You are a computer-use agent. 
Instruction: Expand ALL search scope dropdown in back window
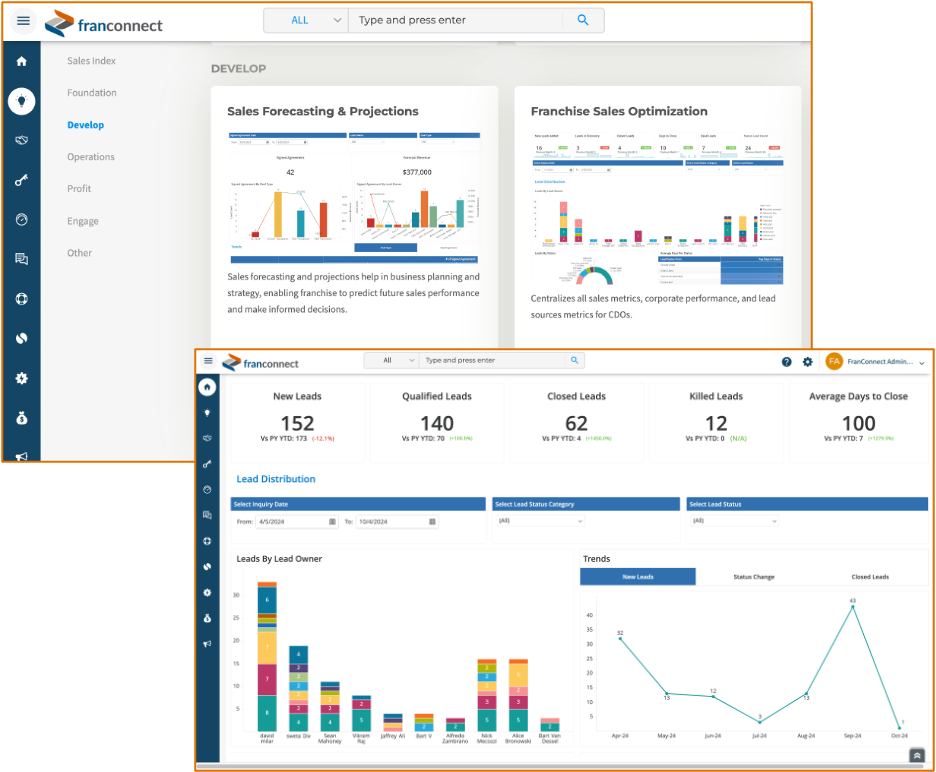(306, 20)
